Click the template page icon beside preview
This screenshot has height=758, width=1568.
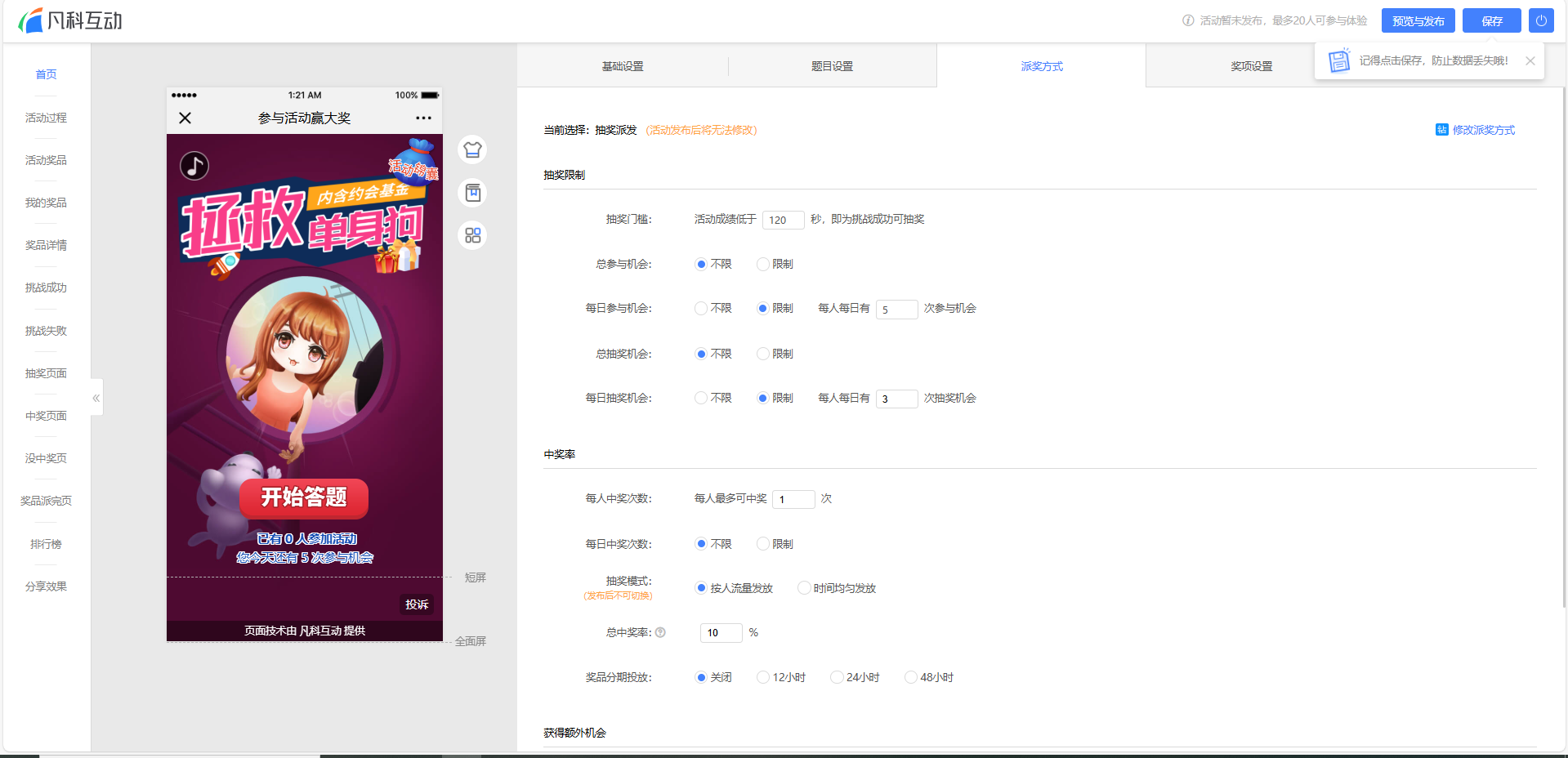(472, 193)
